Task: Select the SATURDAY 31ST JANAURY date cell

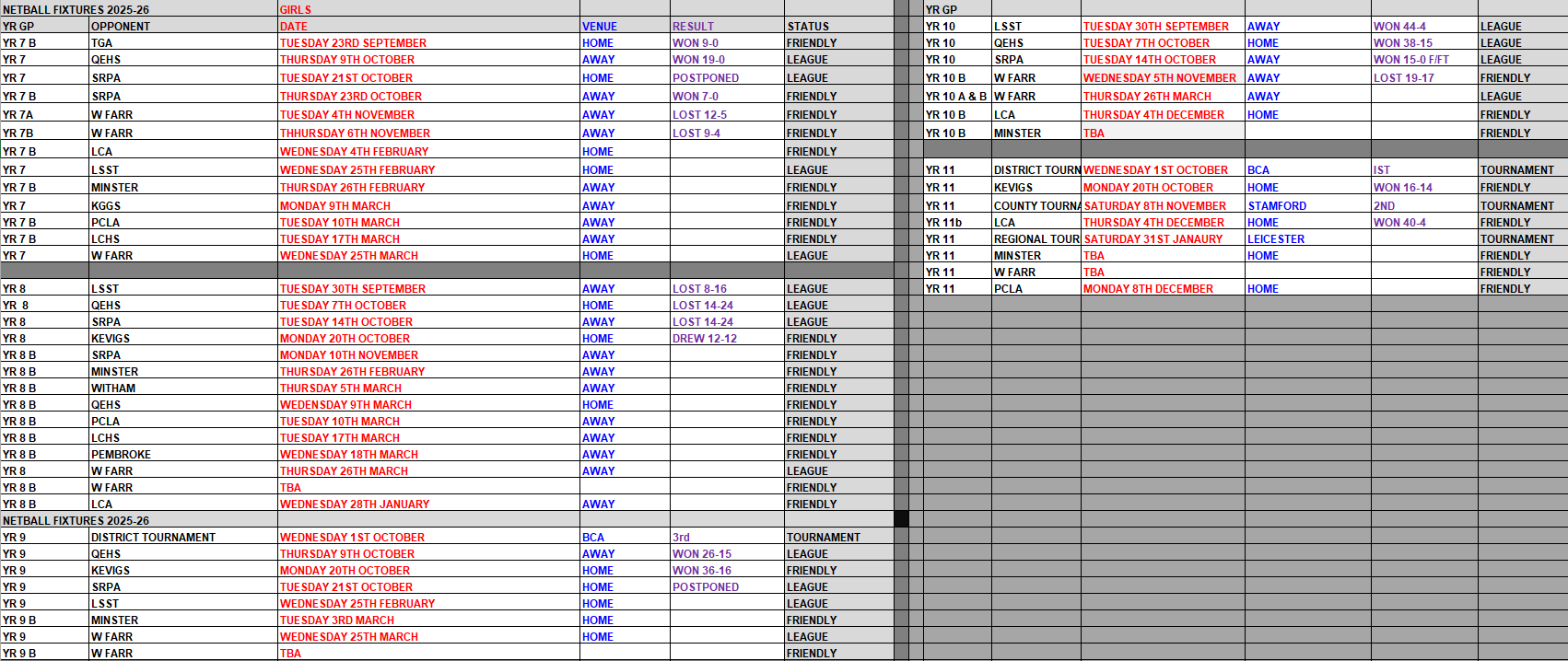Action: [x=1153, y=239]
